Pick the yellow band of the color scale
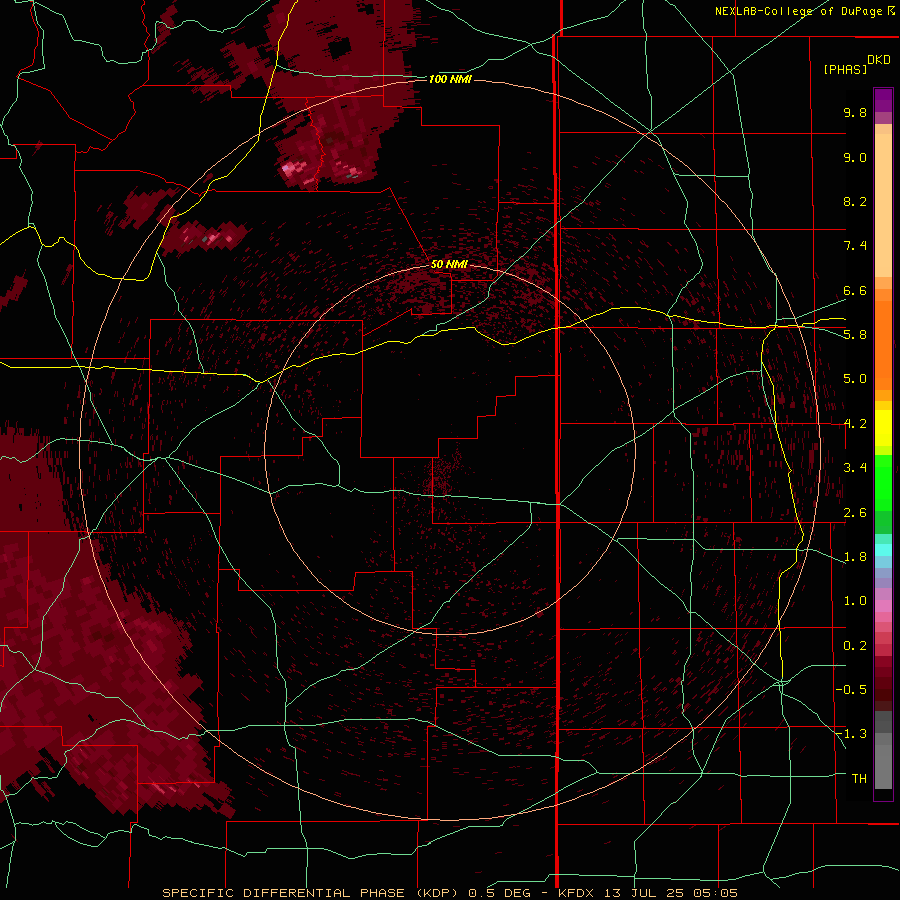 [x=883, y=428]
